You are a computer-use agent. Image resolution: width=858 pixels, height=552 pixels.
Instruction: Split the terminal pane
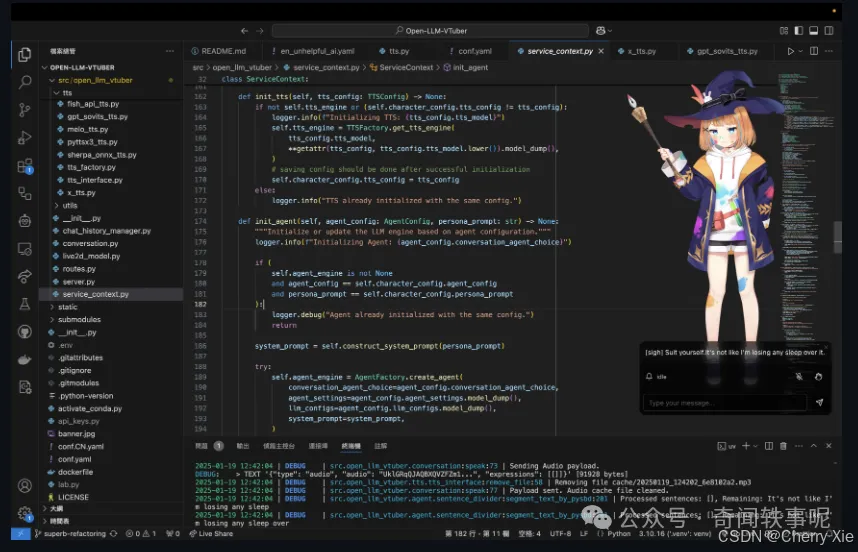point(769,446)
